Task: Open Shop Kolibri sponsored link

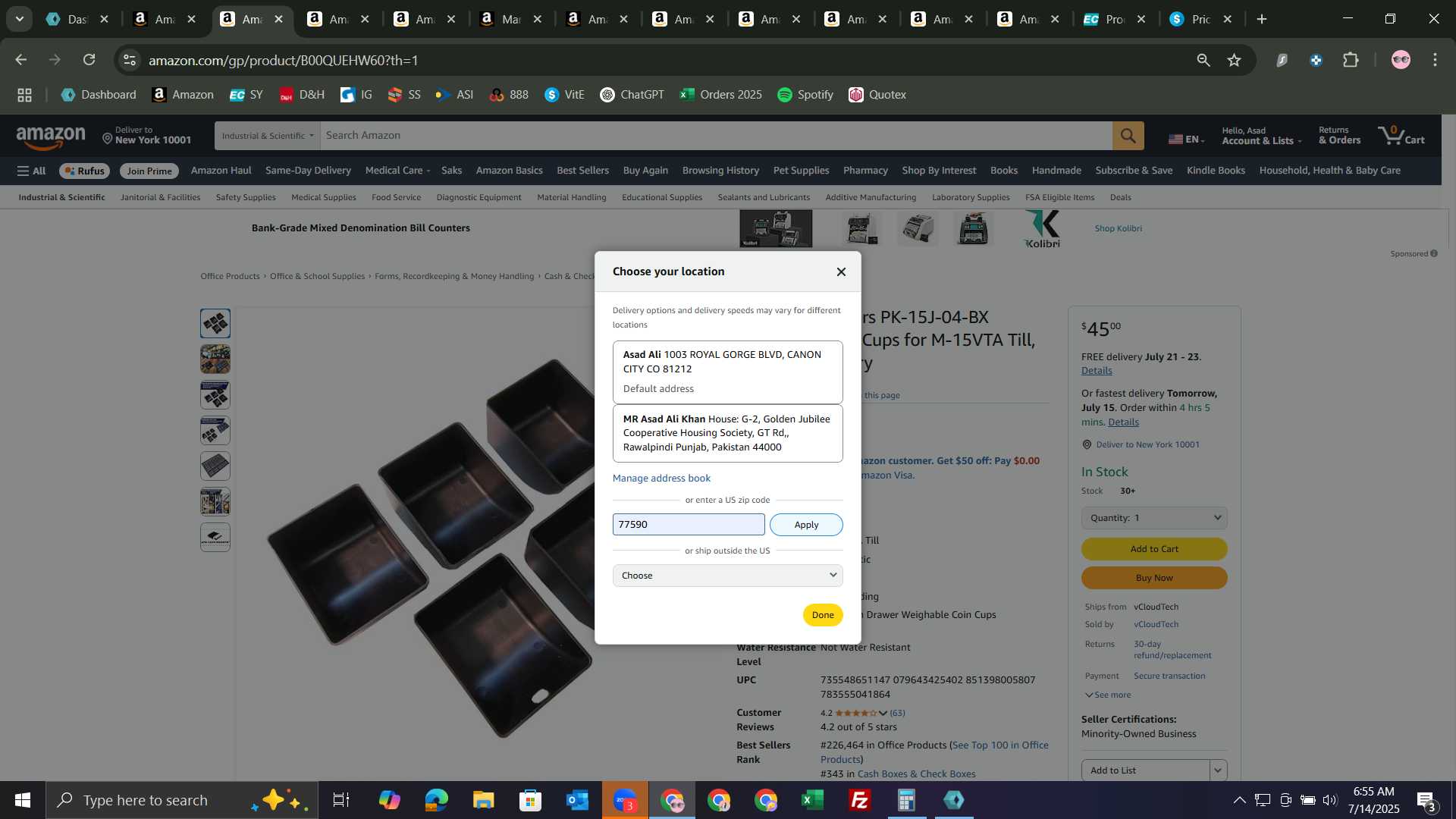Action: pos(1118,228)
